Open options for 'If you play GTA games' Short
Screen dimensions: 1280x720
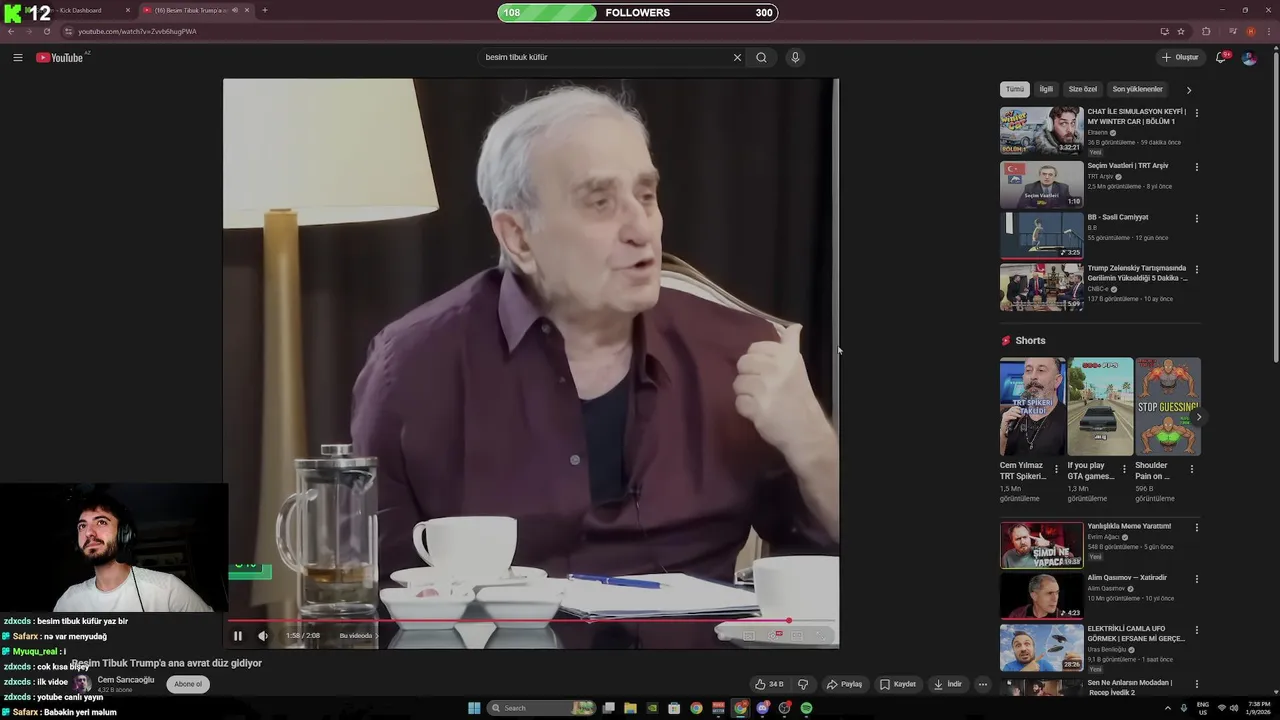click(1124, 469)
